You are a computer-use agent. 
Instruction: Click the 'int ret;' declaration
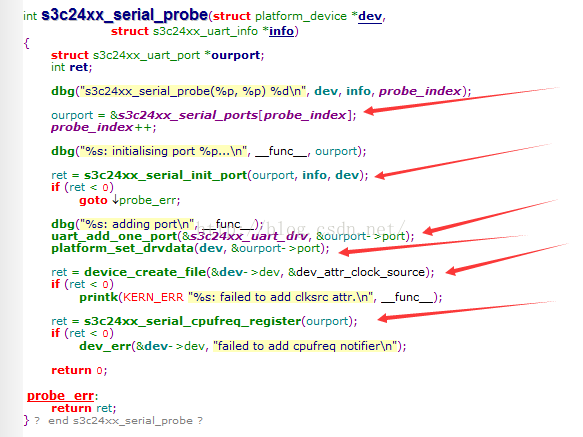tap(71, 67)
